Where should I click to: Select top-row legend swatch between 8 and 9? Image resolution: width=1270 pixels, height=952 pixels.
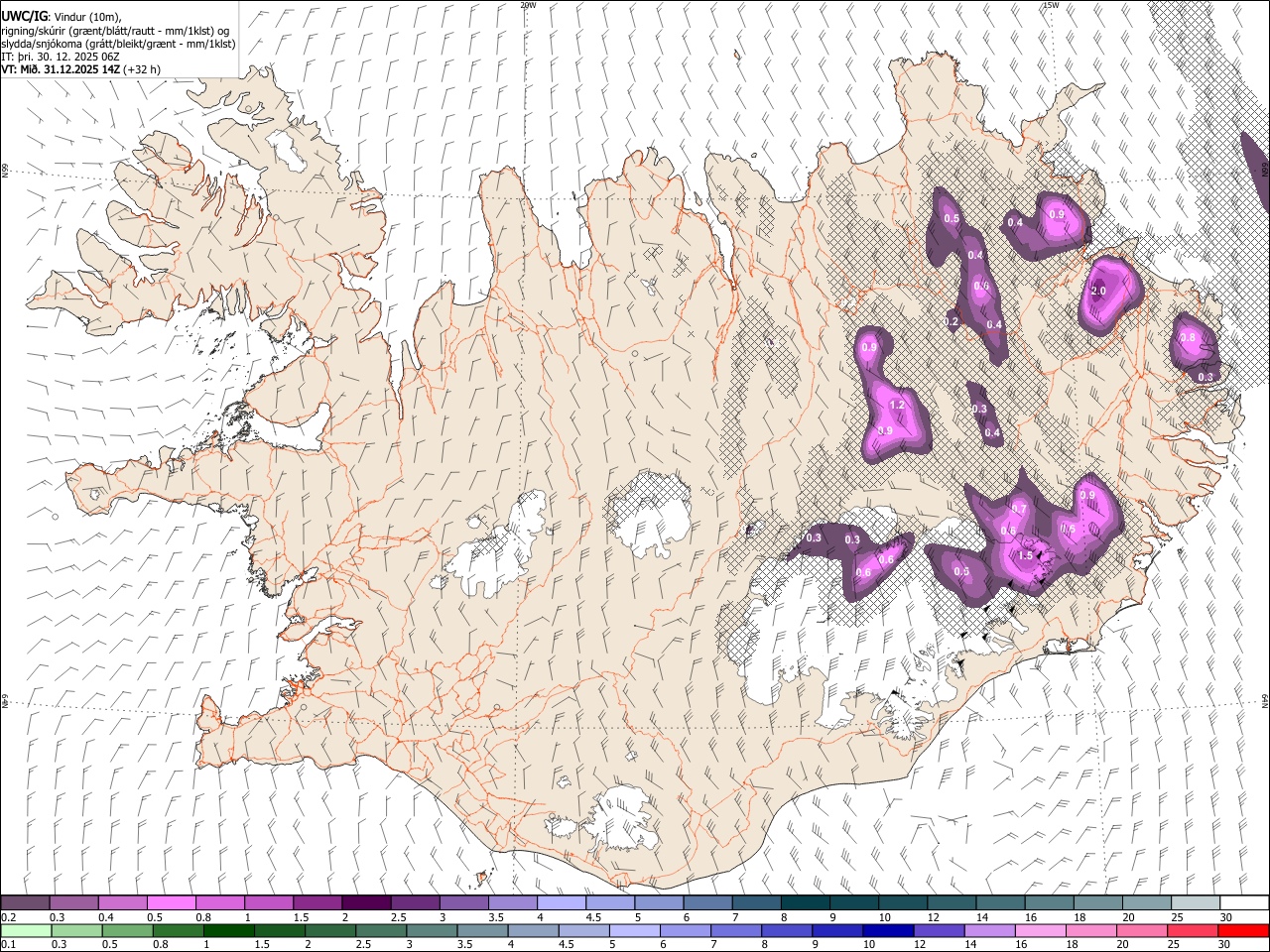(805, 903)
